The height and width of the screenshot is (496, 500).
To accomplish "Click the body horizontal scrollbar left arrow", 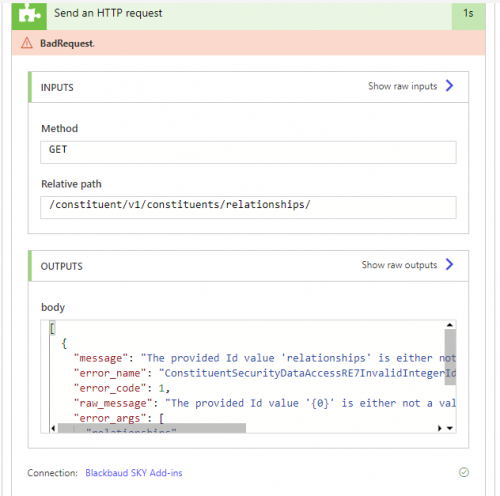I will click(53, 428).
